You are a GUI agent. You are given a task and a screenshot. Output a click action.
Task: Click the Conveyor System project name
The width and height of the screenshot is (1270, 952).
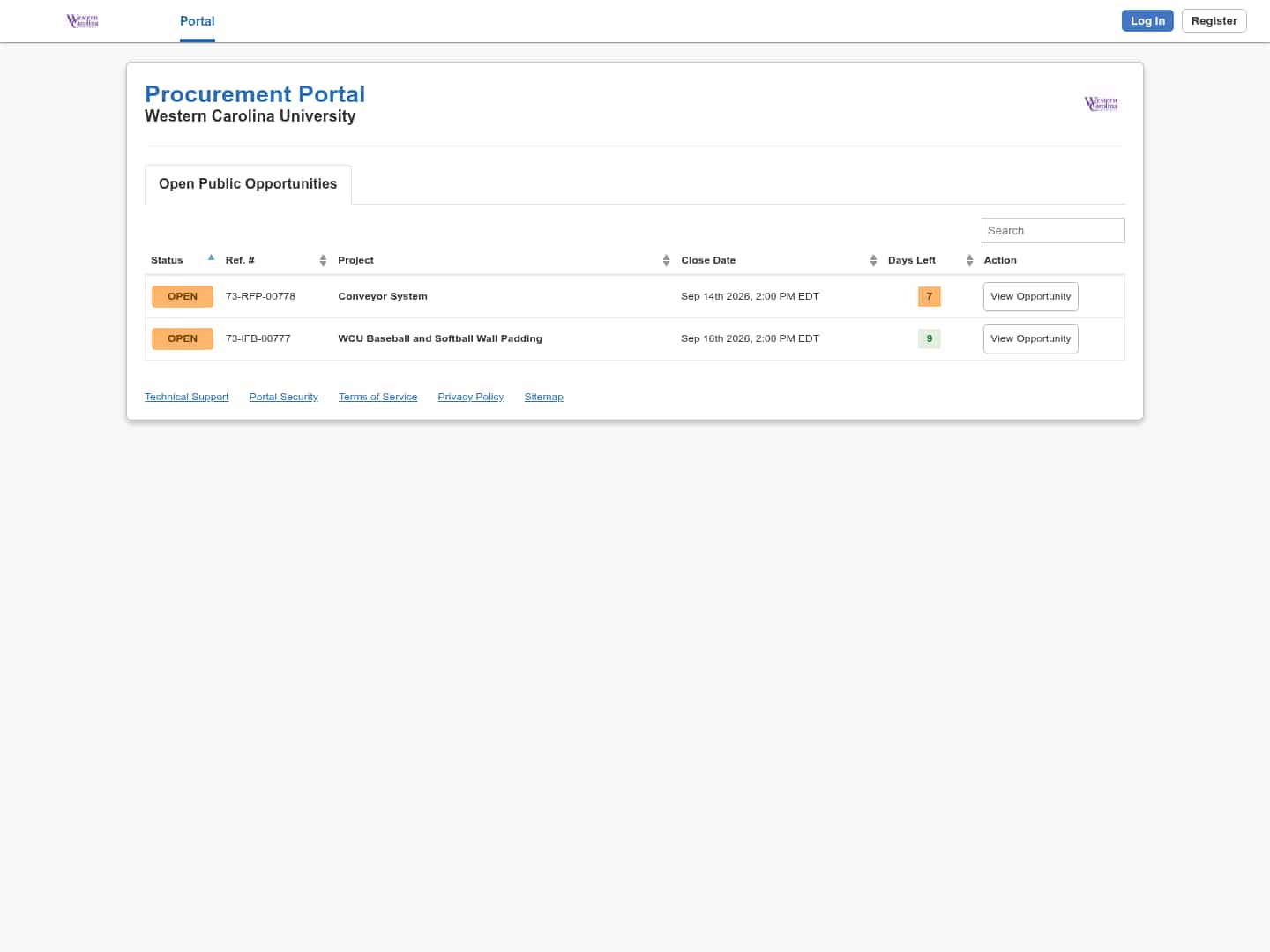pos(383,297)
